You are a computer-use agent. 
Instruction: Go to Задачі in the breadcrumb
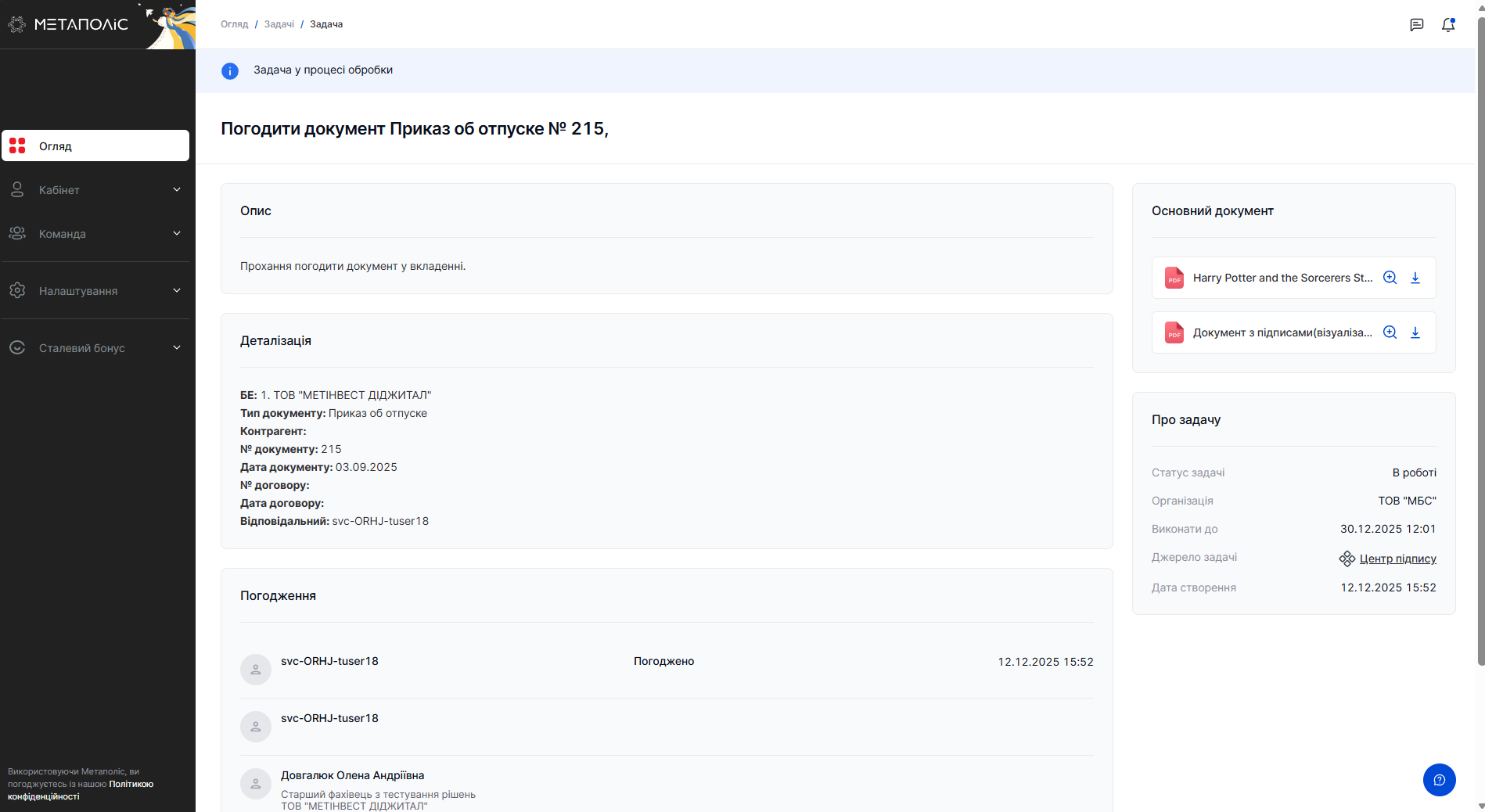pyautogui.click(x=279, y=24)
